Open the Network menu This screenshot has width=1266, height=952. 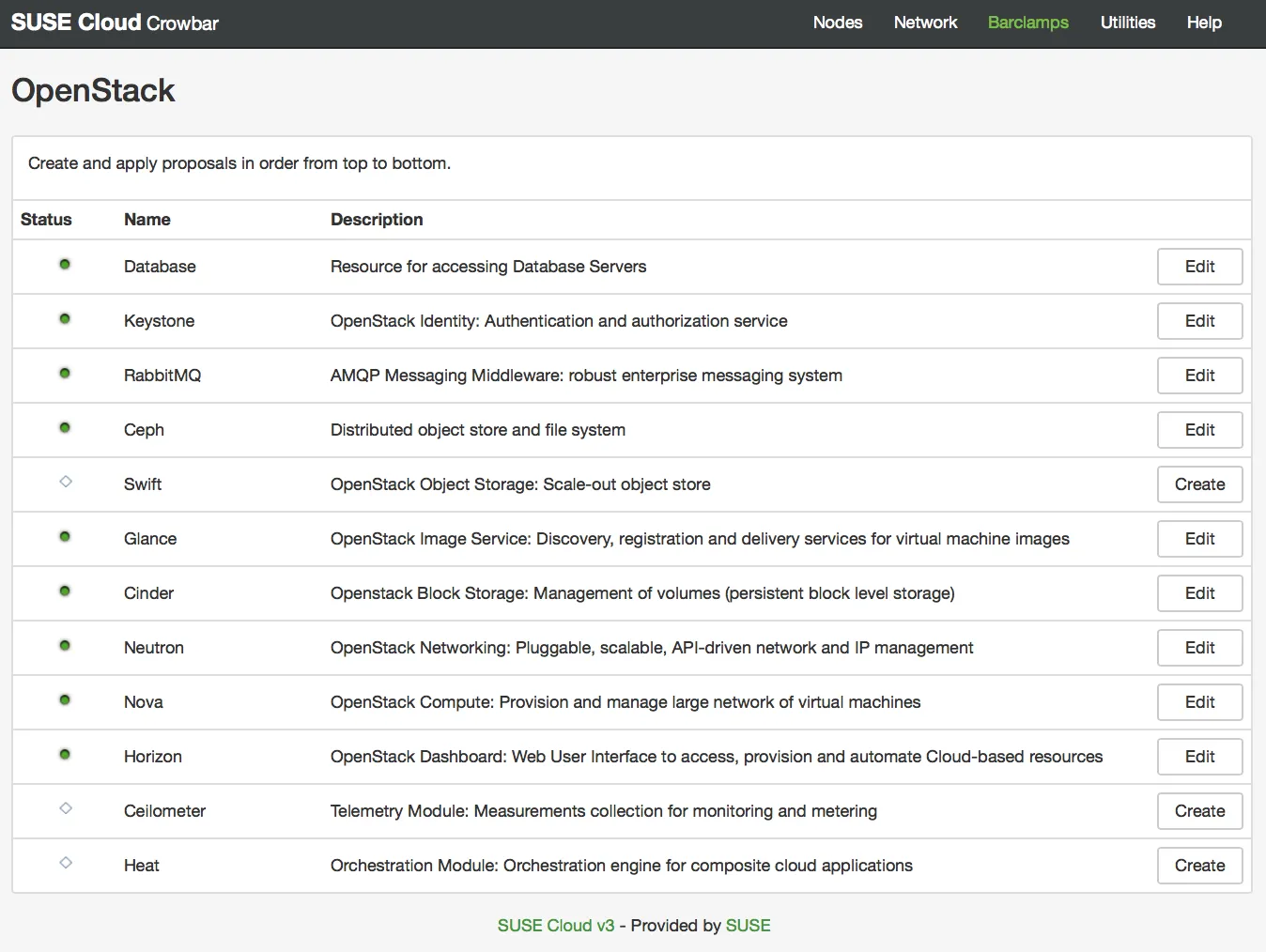click(925, 23)
